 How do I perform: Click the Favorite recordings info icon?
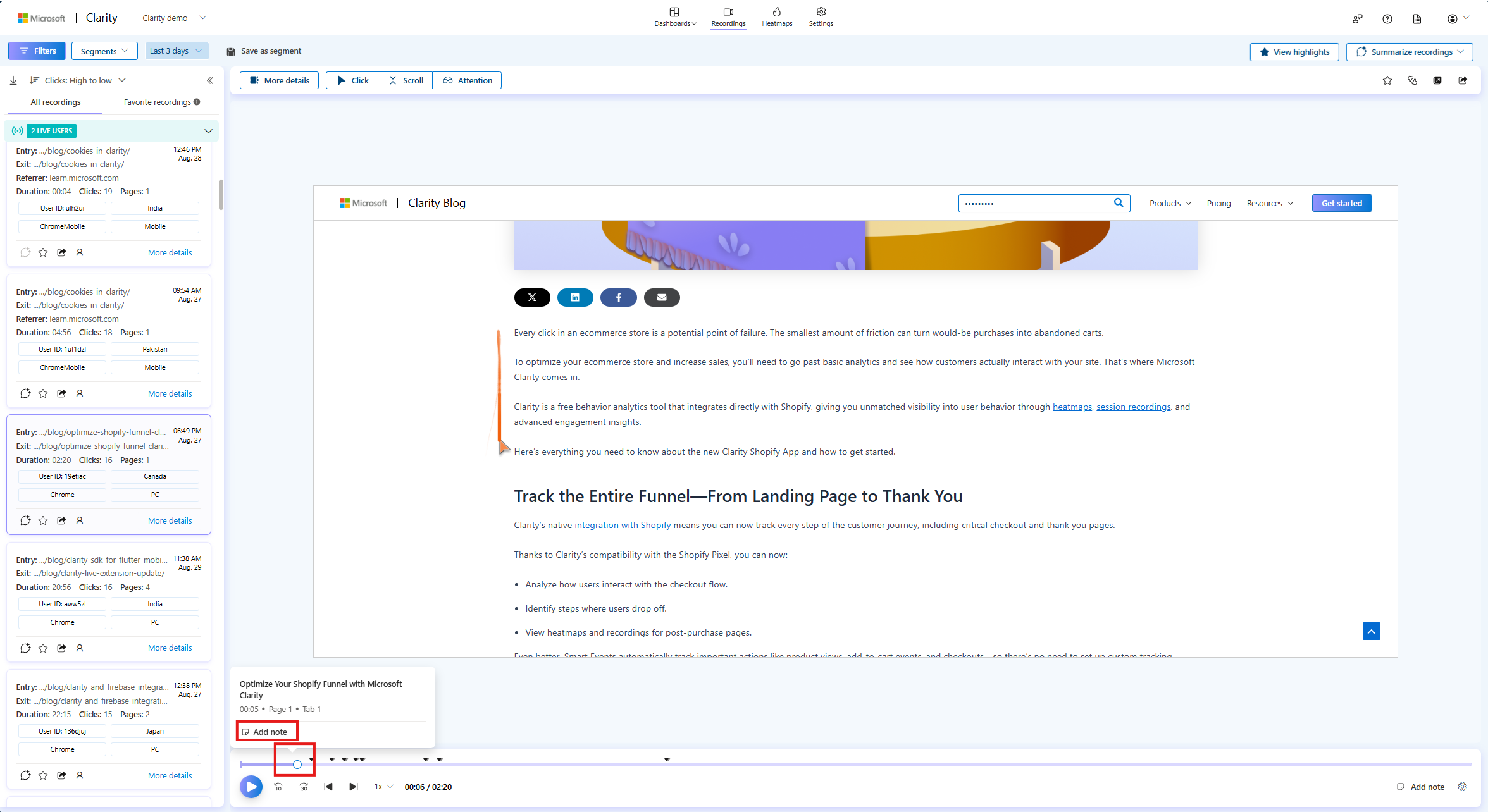(197, 102)
